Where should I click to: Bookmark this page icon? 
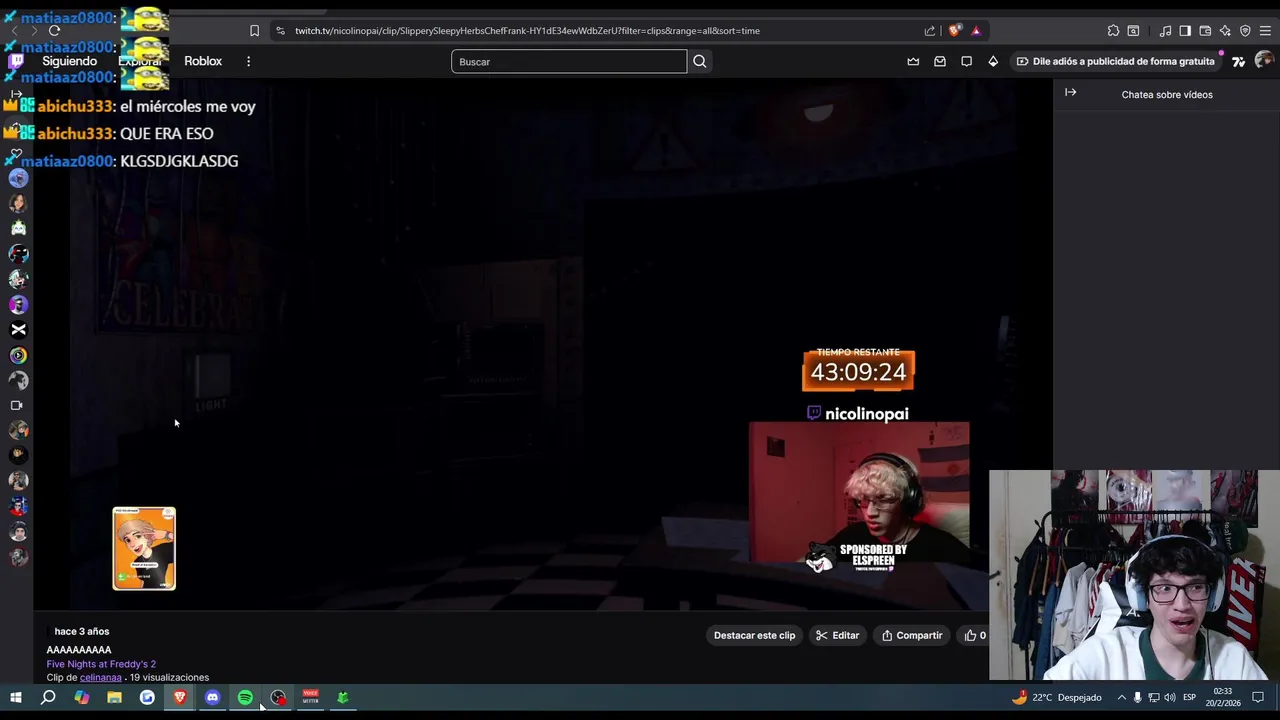coord(254,31)
